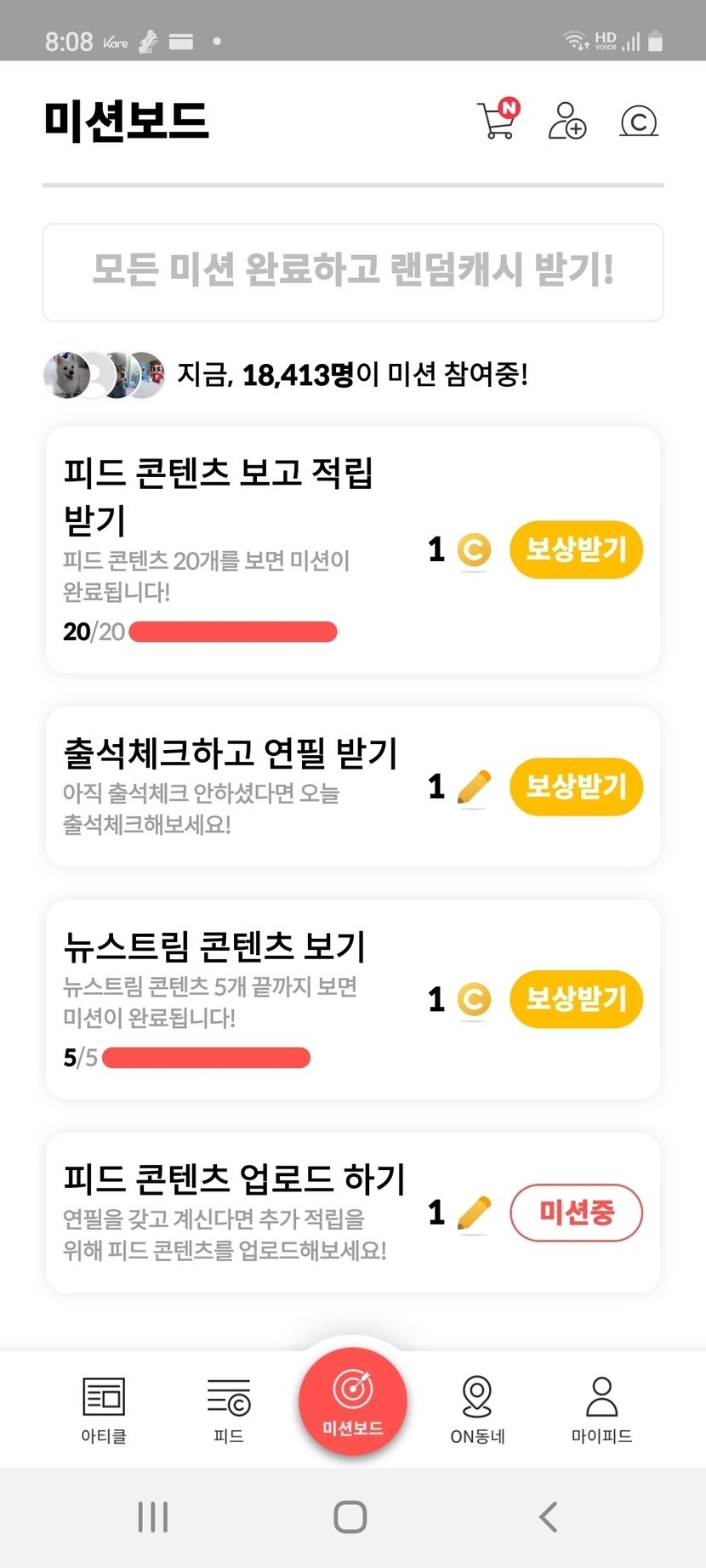Screen dimensions: 706x1568
Task: Tap the 20/20 feed progress bar
Action: click(x=232, y=632)
